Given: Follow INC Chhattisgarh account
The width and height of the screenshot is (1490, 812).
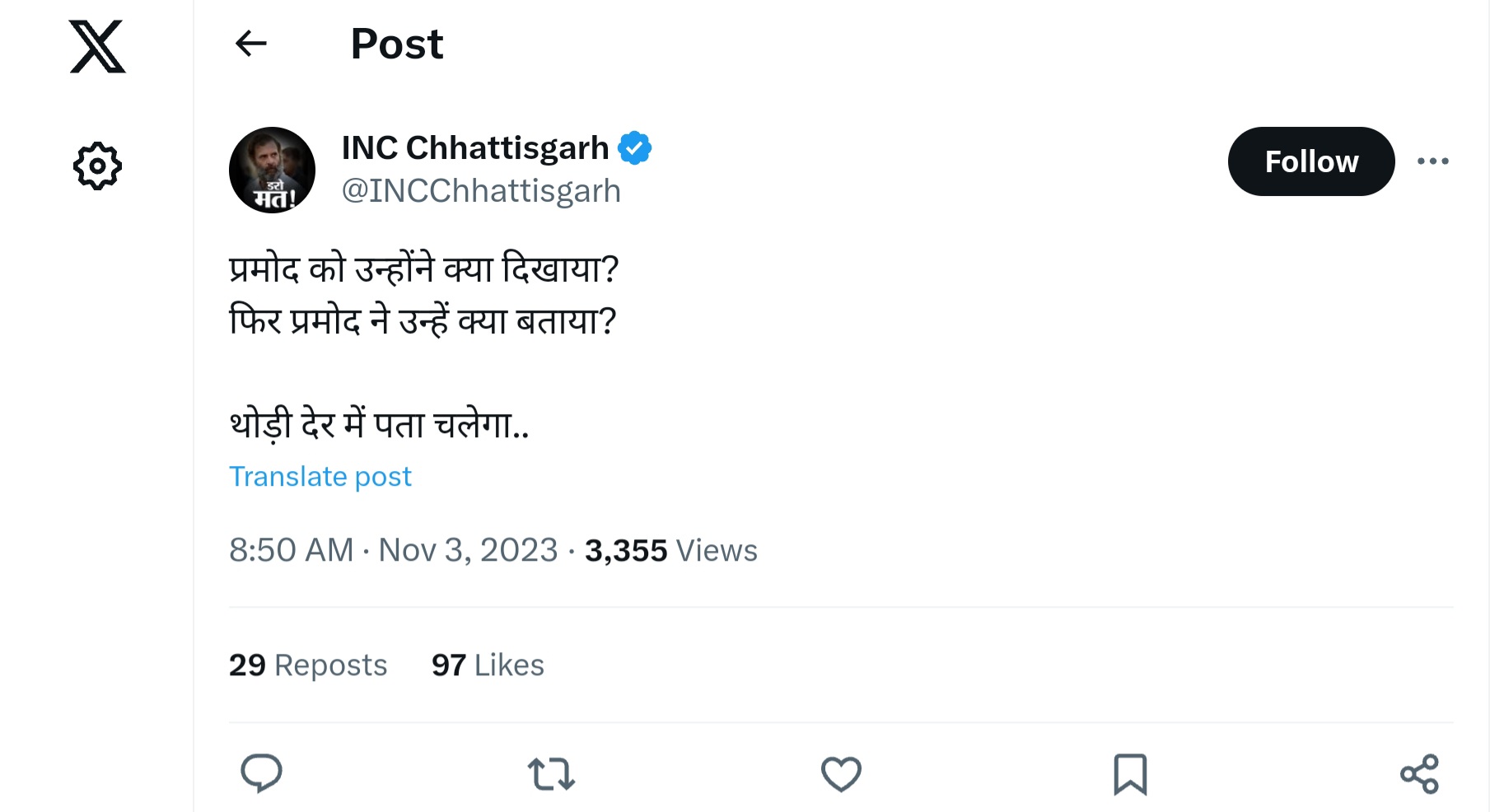Looking at the screenshot, I should tap(1310, 161).
